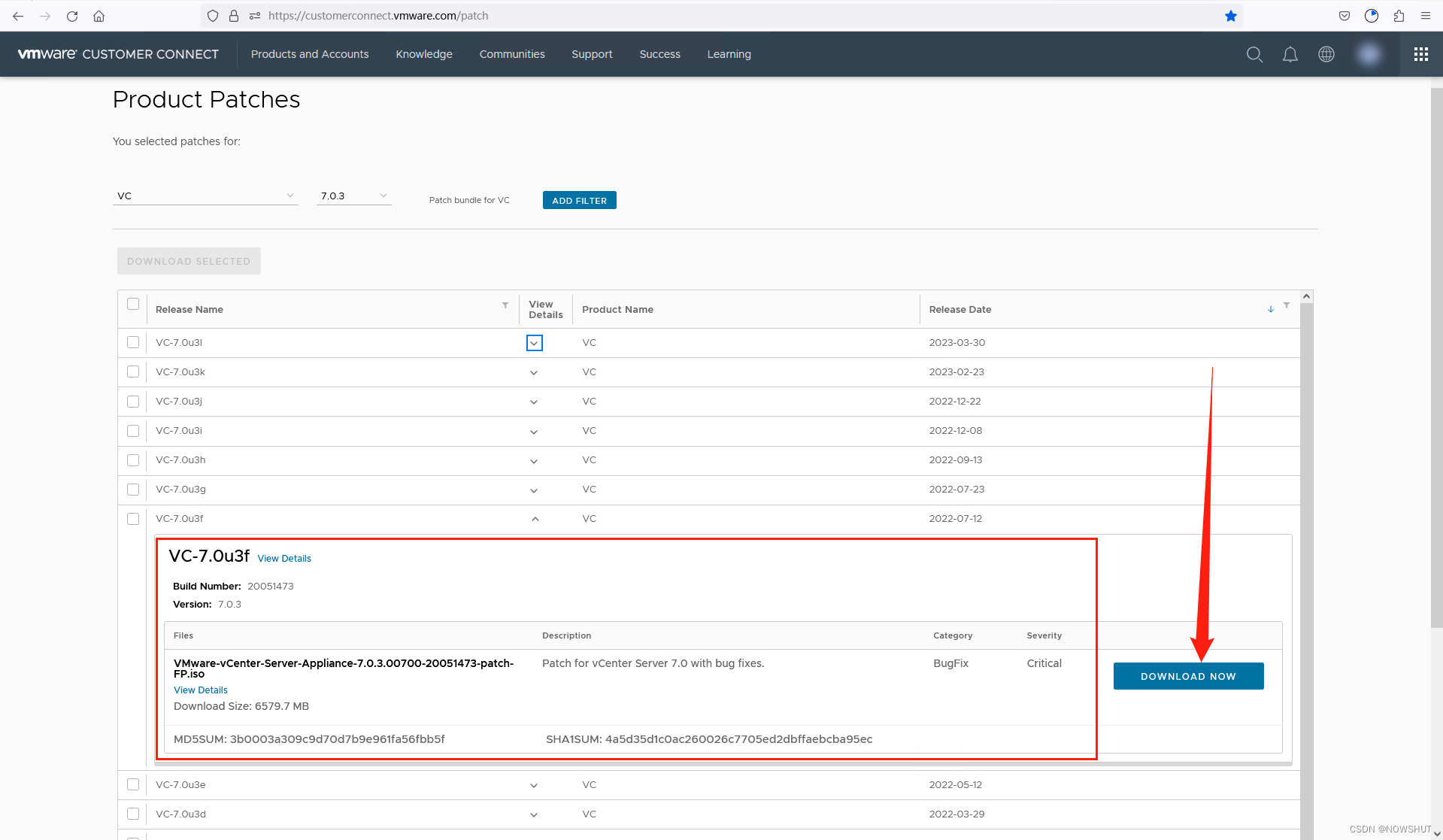
Task: Tick the select-all header checkbox
Action: 133,304
